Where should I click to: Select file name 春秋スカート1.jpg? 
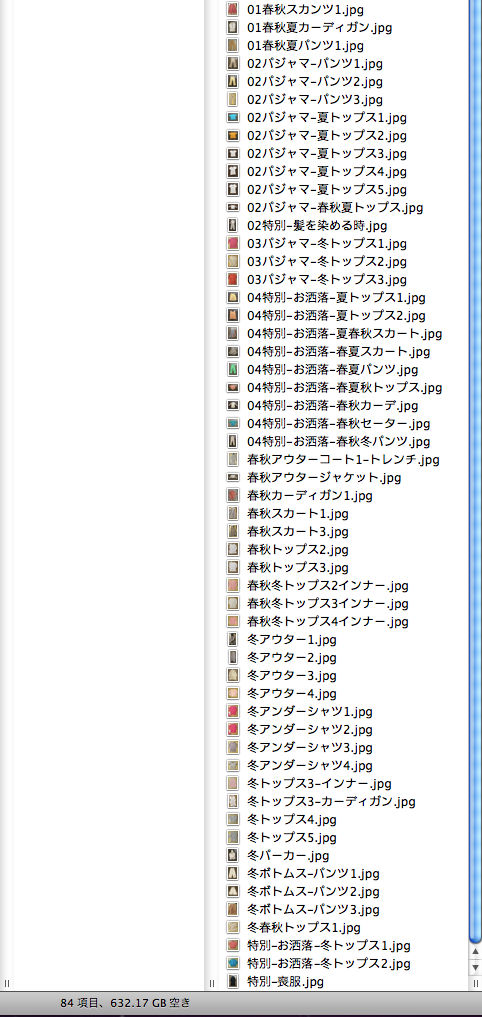(298, 514)
